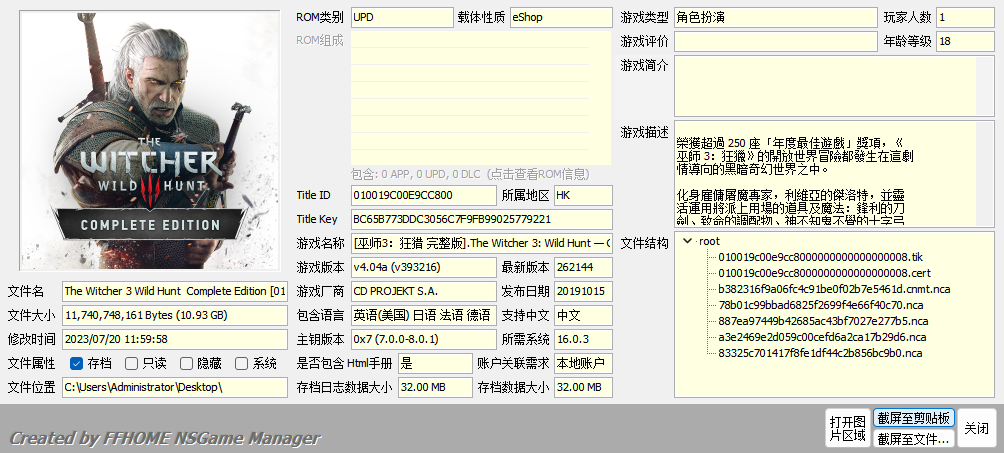Focus the 游戏名称 text field

coord(482,243)
